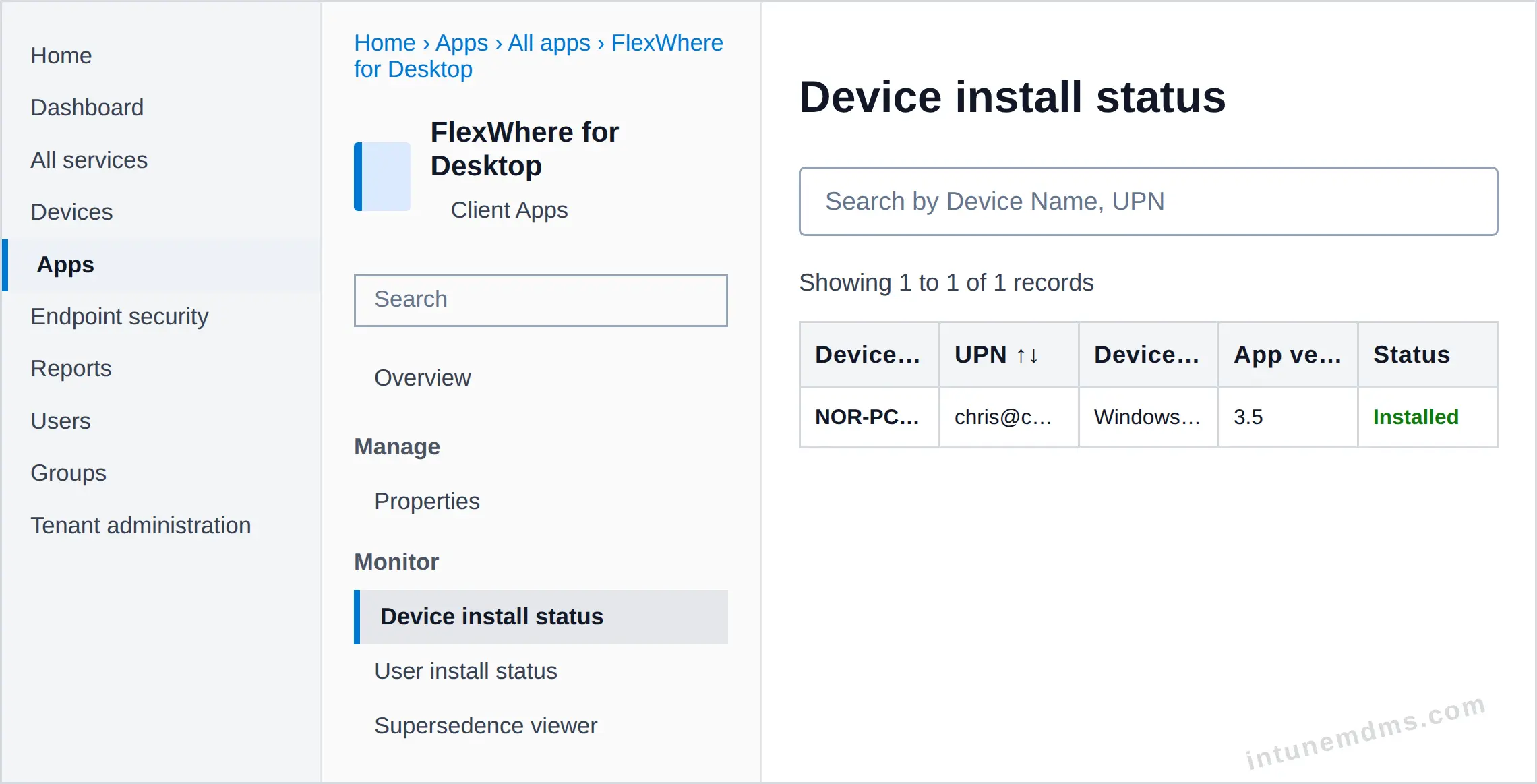
Task: Sort table by UPN arrows icon
Action: tap(1027, 355)
